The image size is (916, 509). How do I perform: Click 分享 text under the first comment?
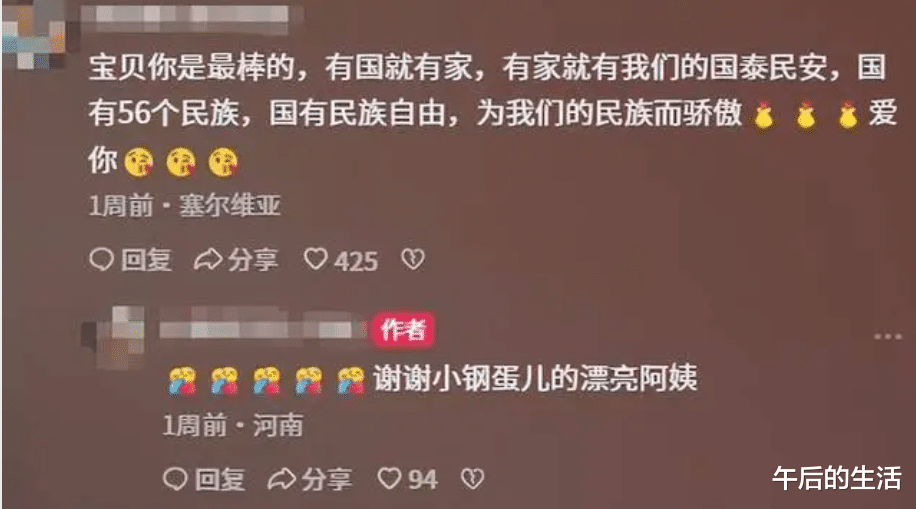253,259
